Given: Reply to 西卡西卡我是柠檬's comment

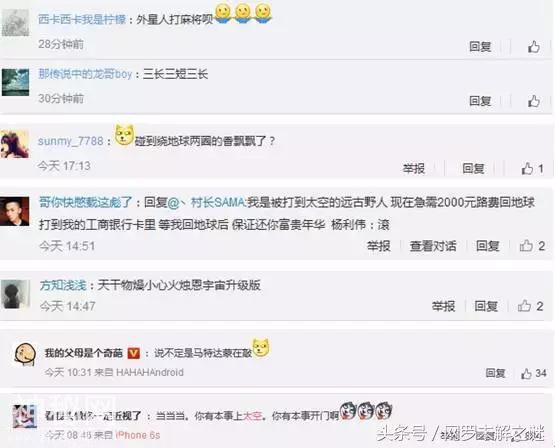Looking at the screenshot, I should coord(480,46).
